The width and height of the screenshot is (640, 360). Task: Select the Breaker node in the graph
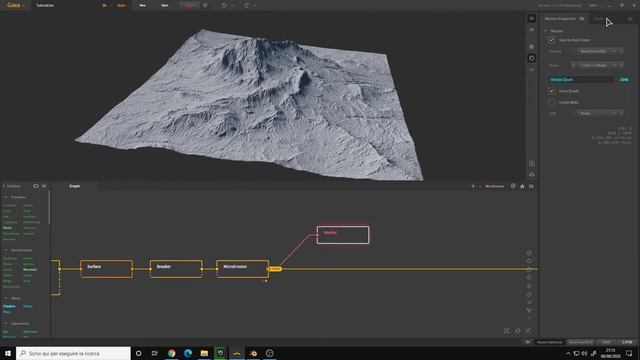tap(176, 269)
